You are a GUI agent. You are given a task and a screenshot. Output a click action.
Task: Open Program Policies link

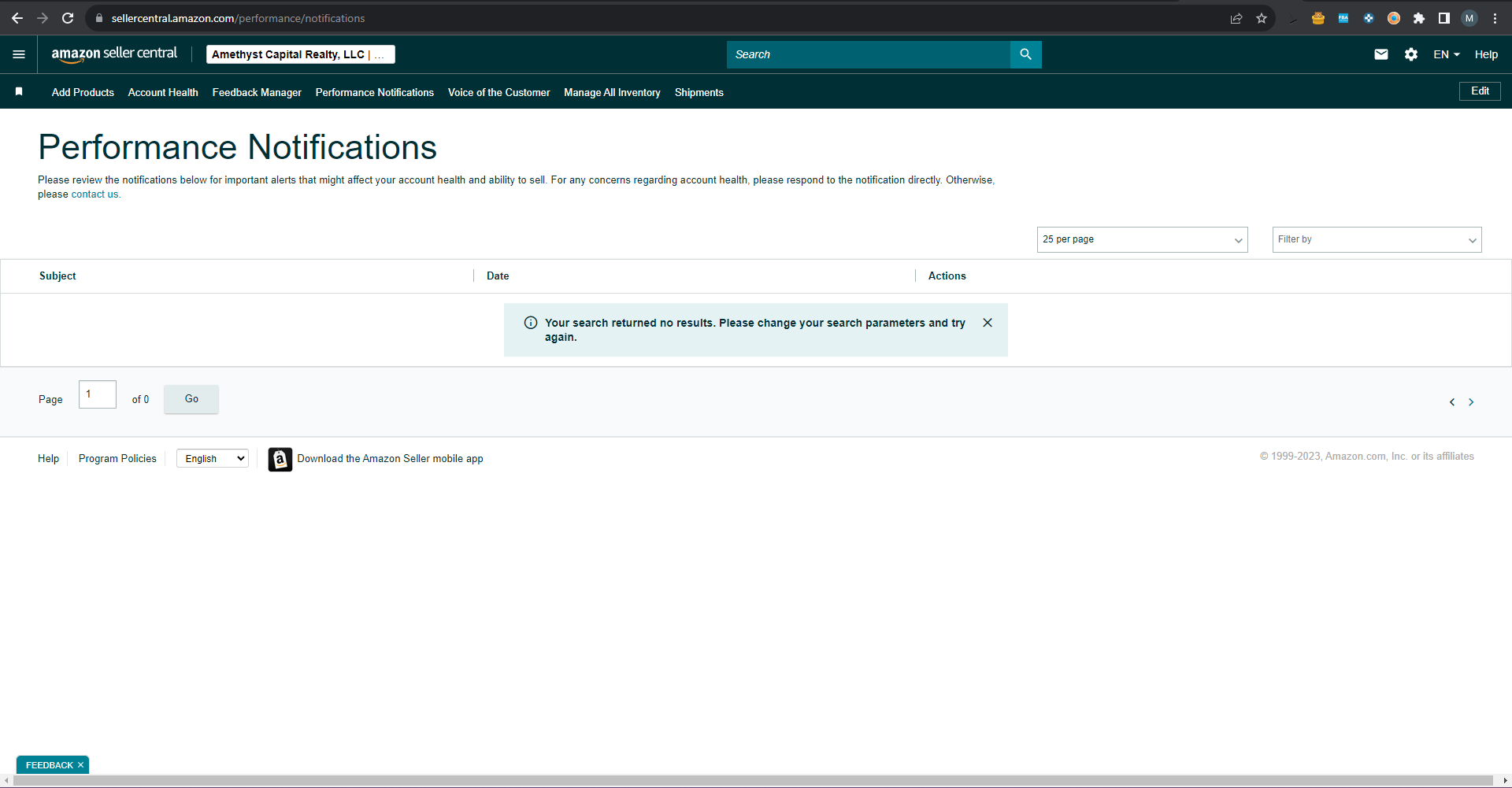(x=117, y=458)
